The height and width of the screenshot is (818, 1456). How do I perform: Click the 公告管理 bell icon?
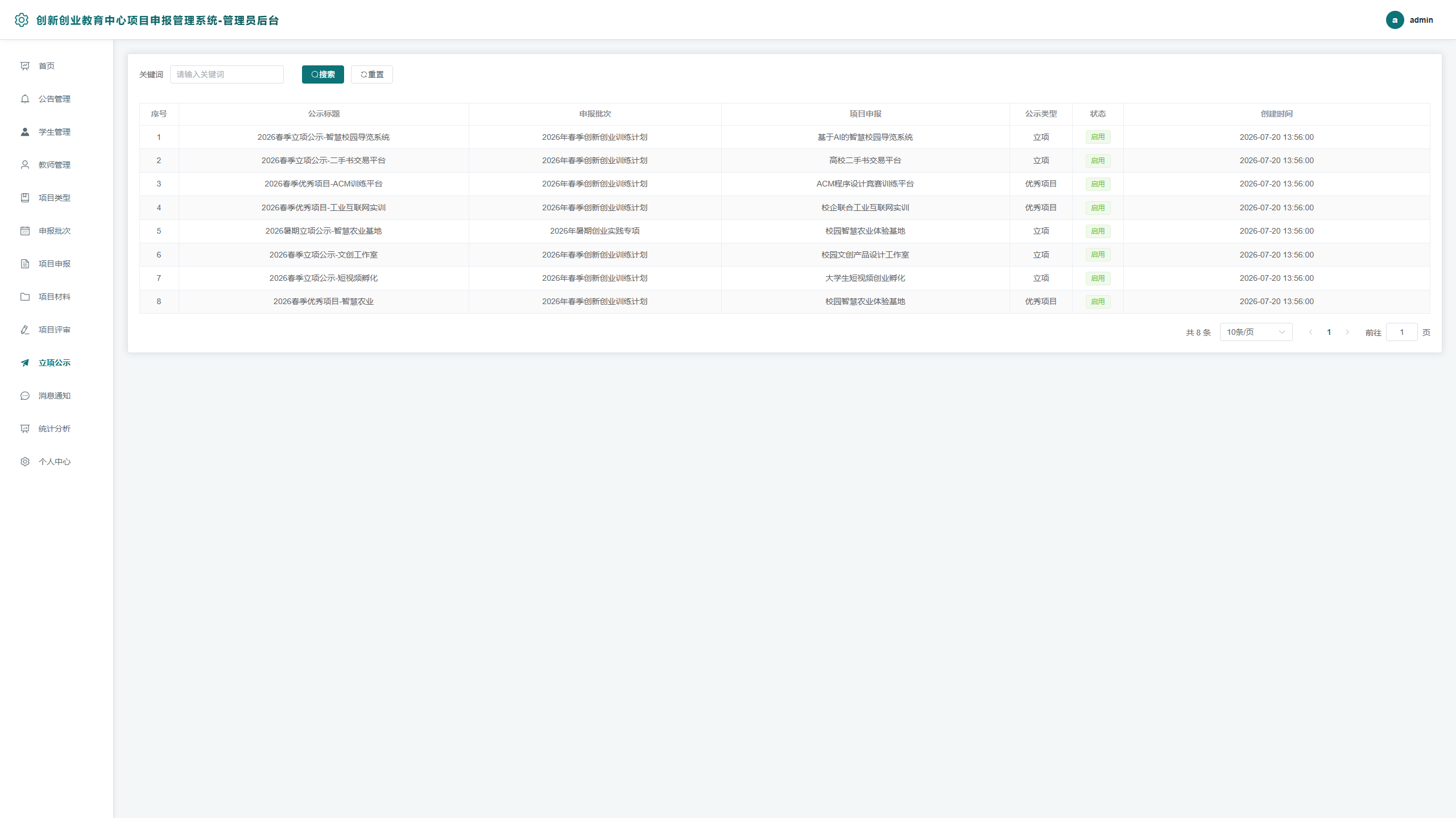(25, 99)
